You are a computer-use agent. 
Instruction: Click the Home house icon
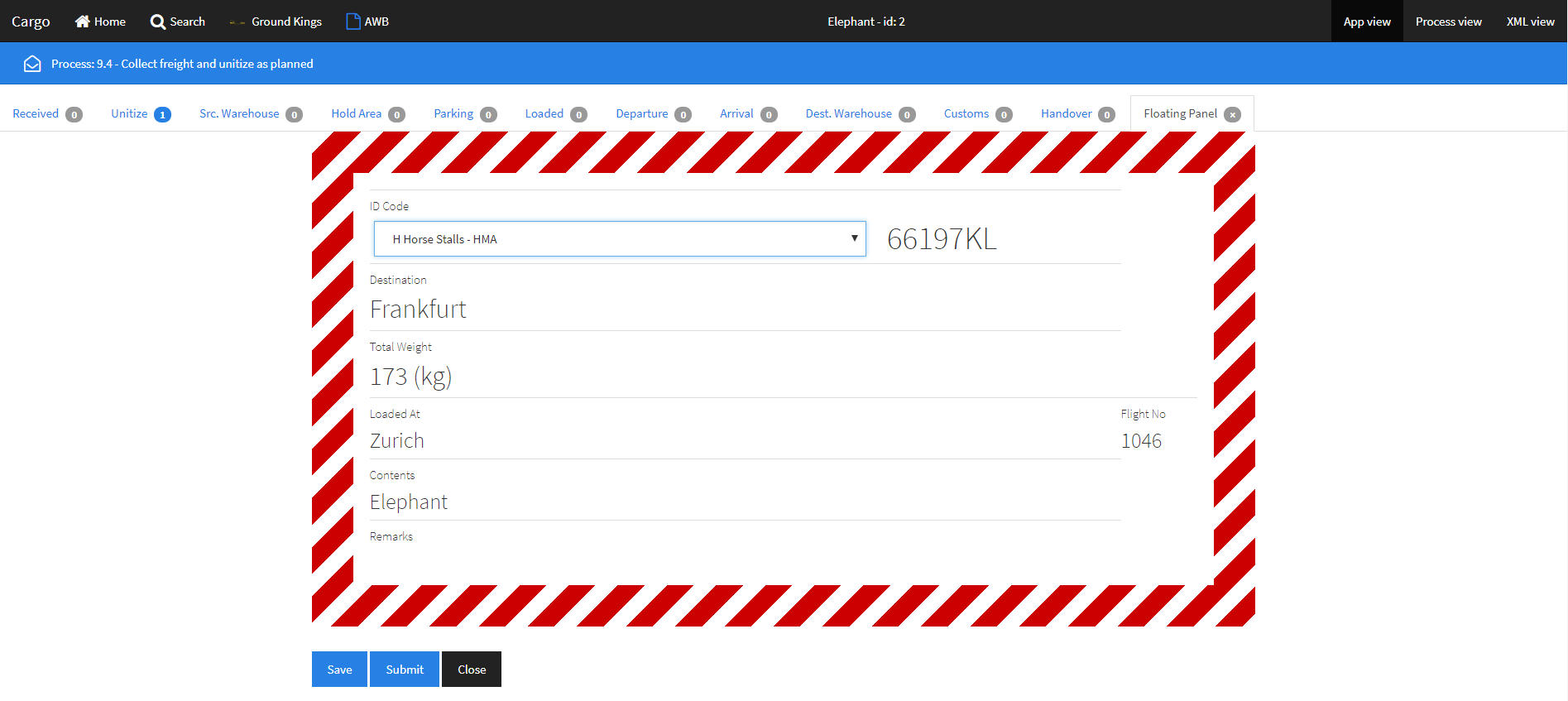[82, 22]
